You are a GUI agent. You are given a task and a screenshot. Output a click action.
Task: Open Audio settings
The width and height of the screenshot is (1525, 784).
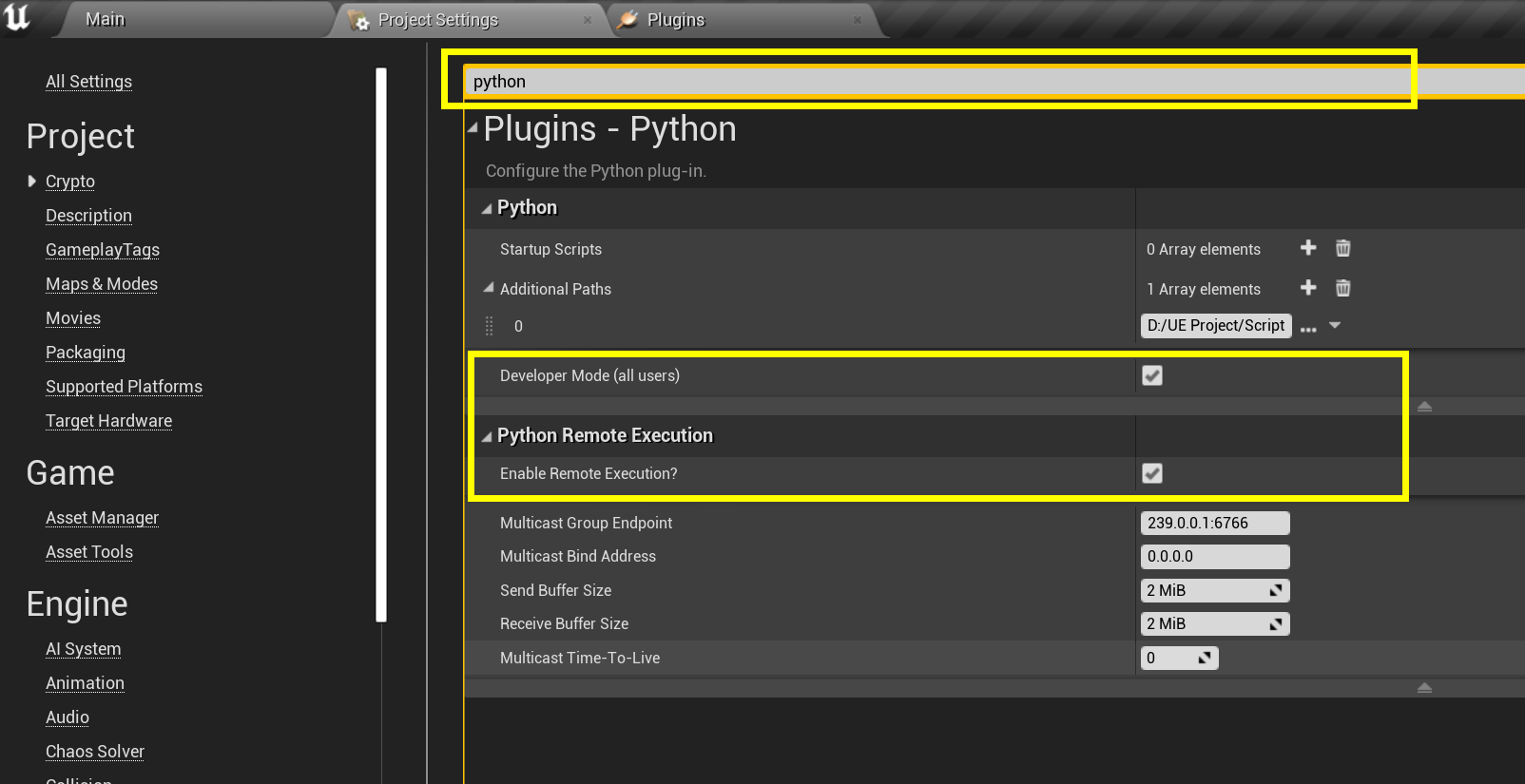(x=68, y=717)
